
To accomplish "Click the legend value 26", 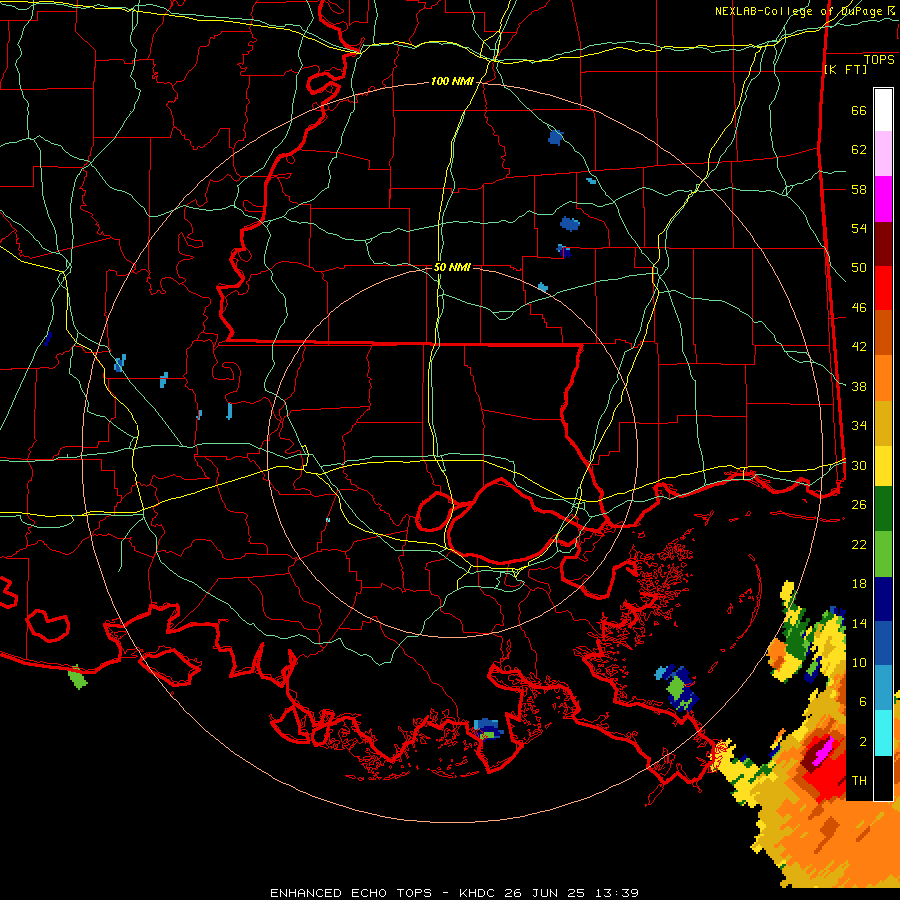I will point(859,505).
